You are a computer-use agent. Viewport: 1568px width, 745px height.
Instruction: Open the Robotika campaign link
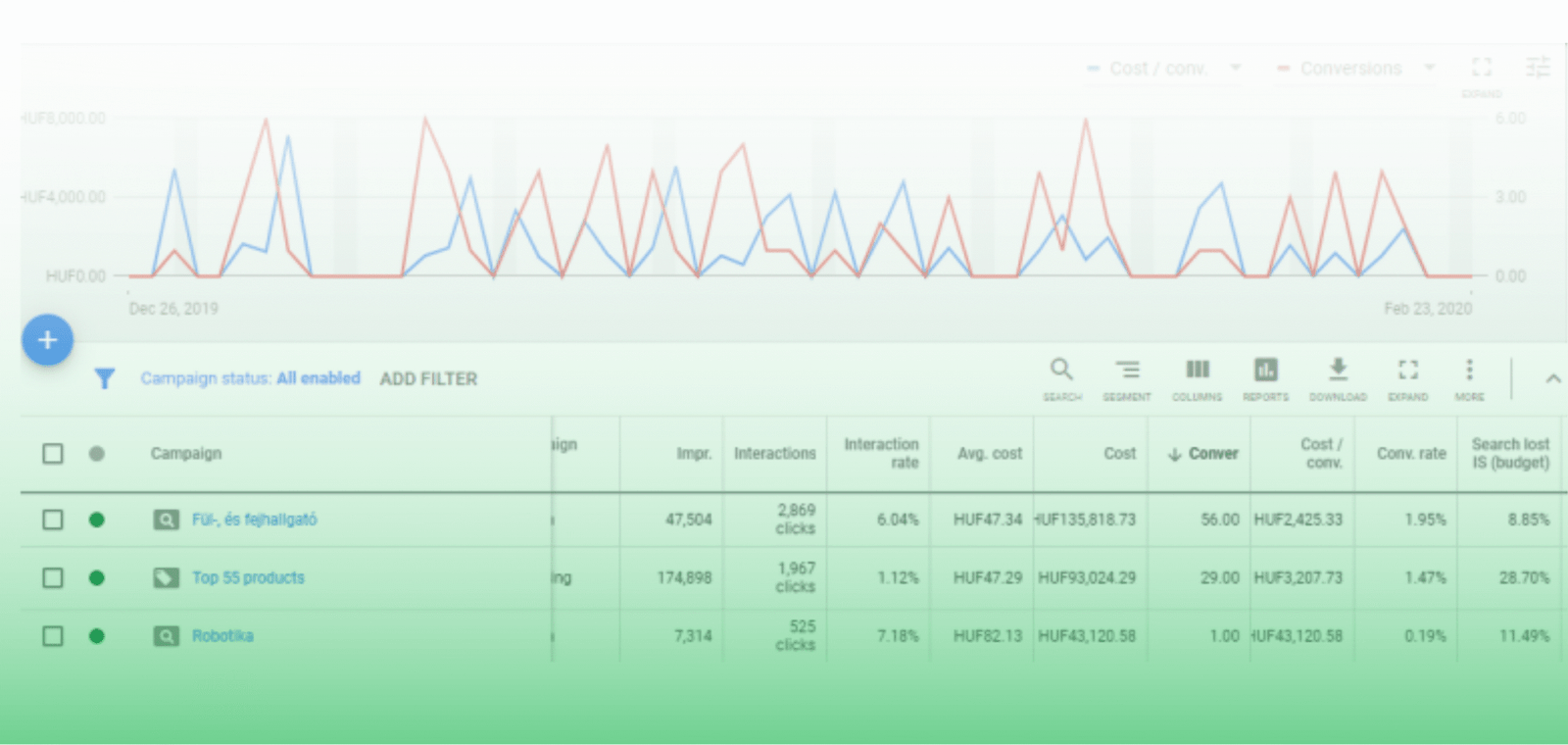222,636
